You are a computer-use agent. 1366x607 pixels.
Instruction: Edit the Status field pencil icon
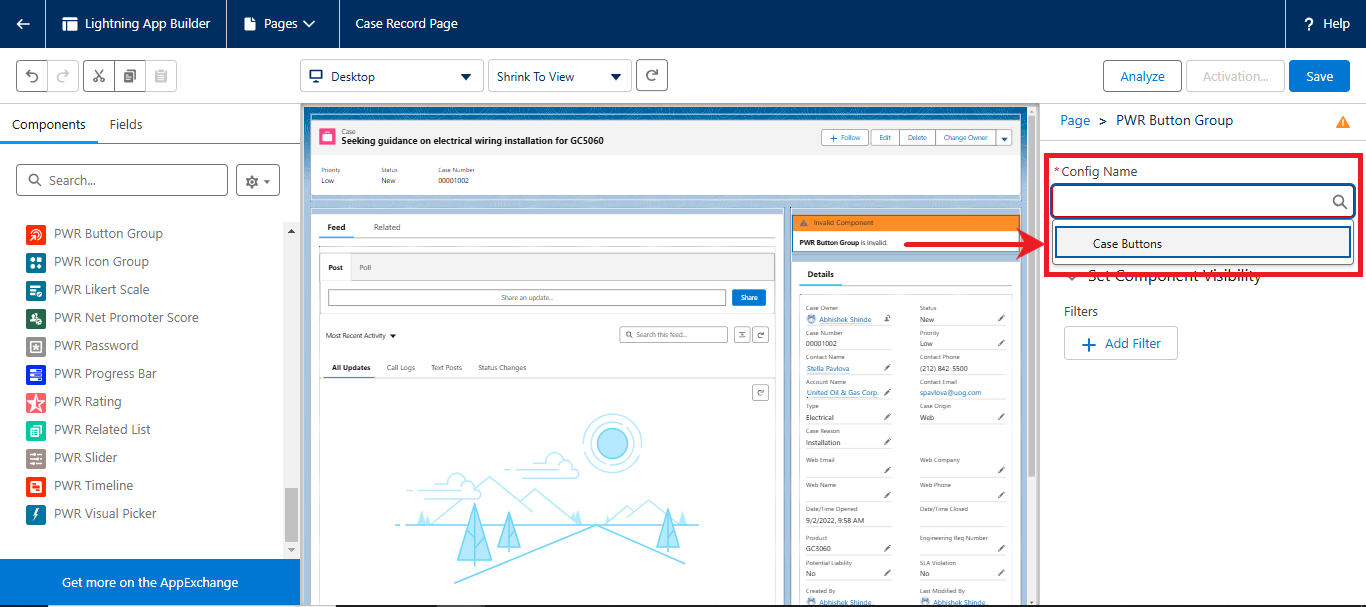1001,318
